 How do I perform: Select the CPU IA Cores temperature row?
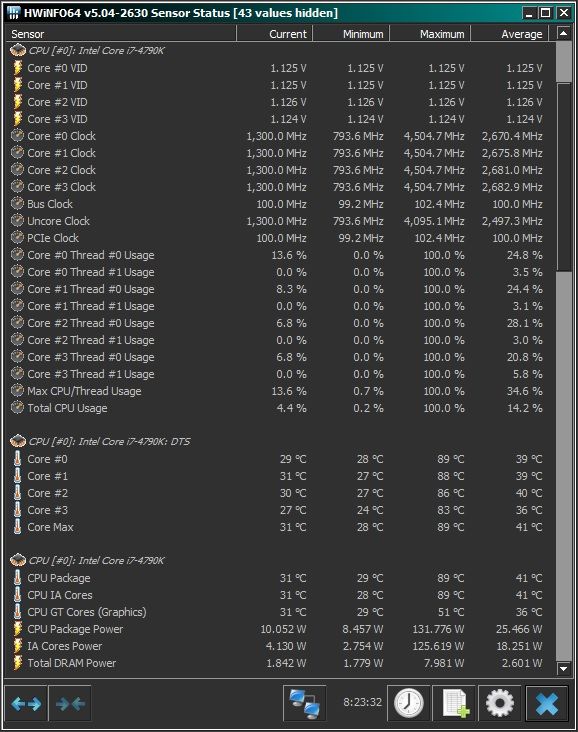(280, 595)
